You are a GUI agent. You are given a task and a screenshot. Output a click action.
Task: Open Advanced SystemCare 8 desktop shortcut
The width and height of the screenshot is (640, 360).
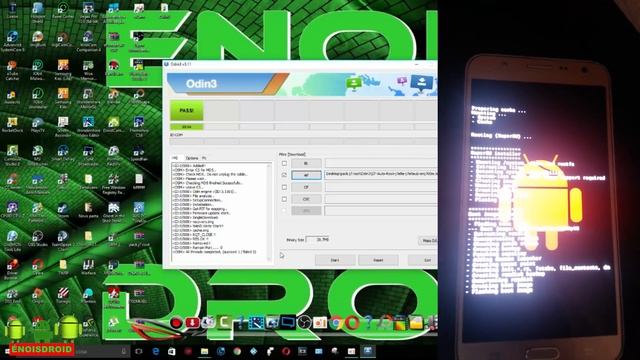pyautogui.click(x=12, y=41)
